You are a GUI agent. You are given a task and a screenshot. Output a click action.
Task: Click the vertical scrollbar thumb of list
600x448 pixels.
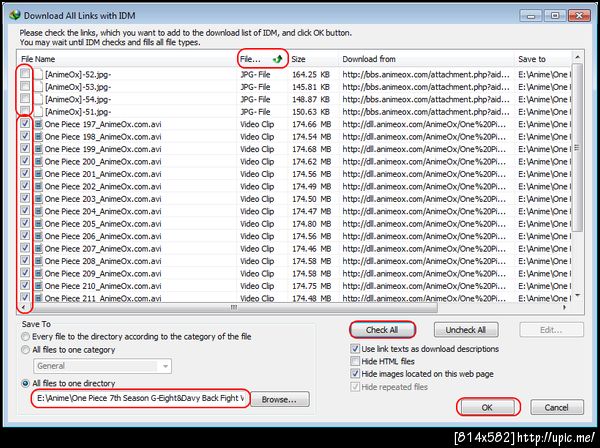point(577,148)
